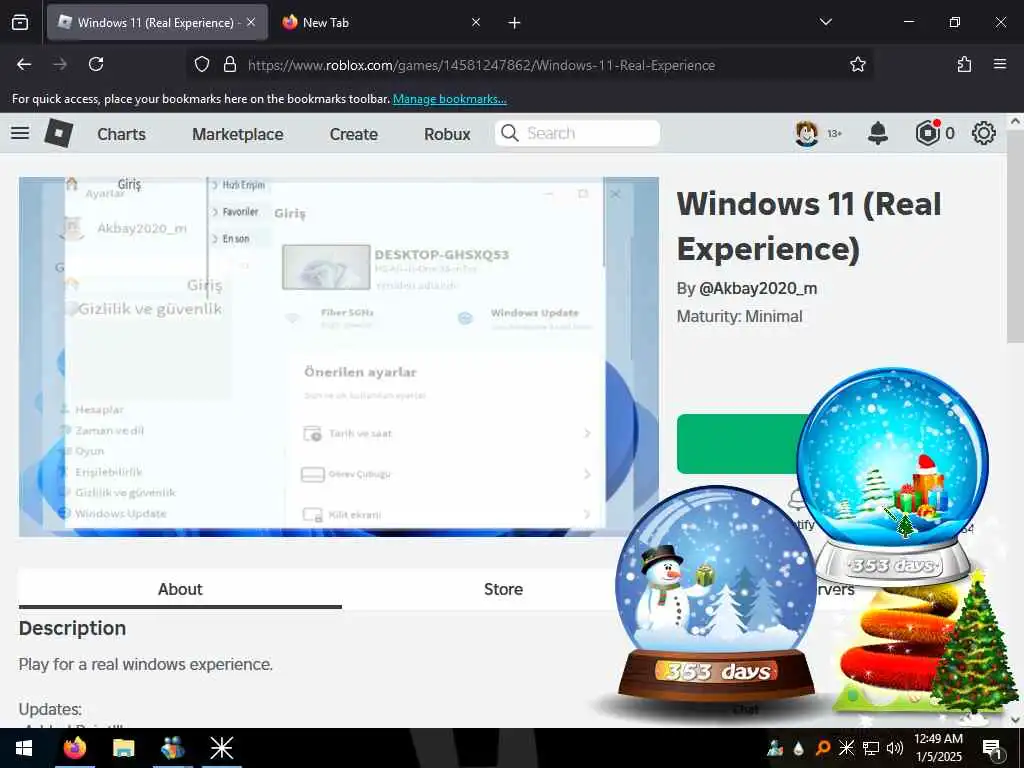
Task: Open the Manage bookmarks link
Action: pyautogui.click(x=449, y=99)
